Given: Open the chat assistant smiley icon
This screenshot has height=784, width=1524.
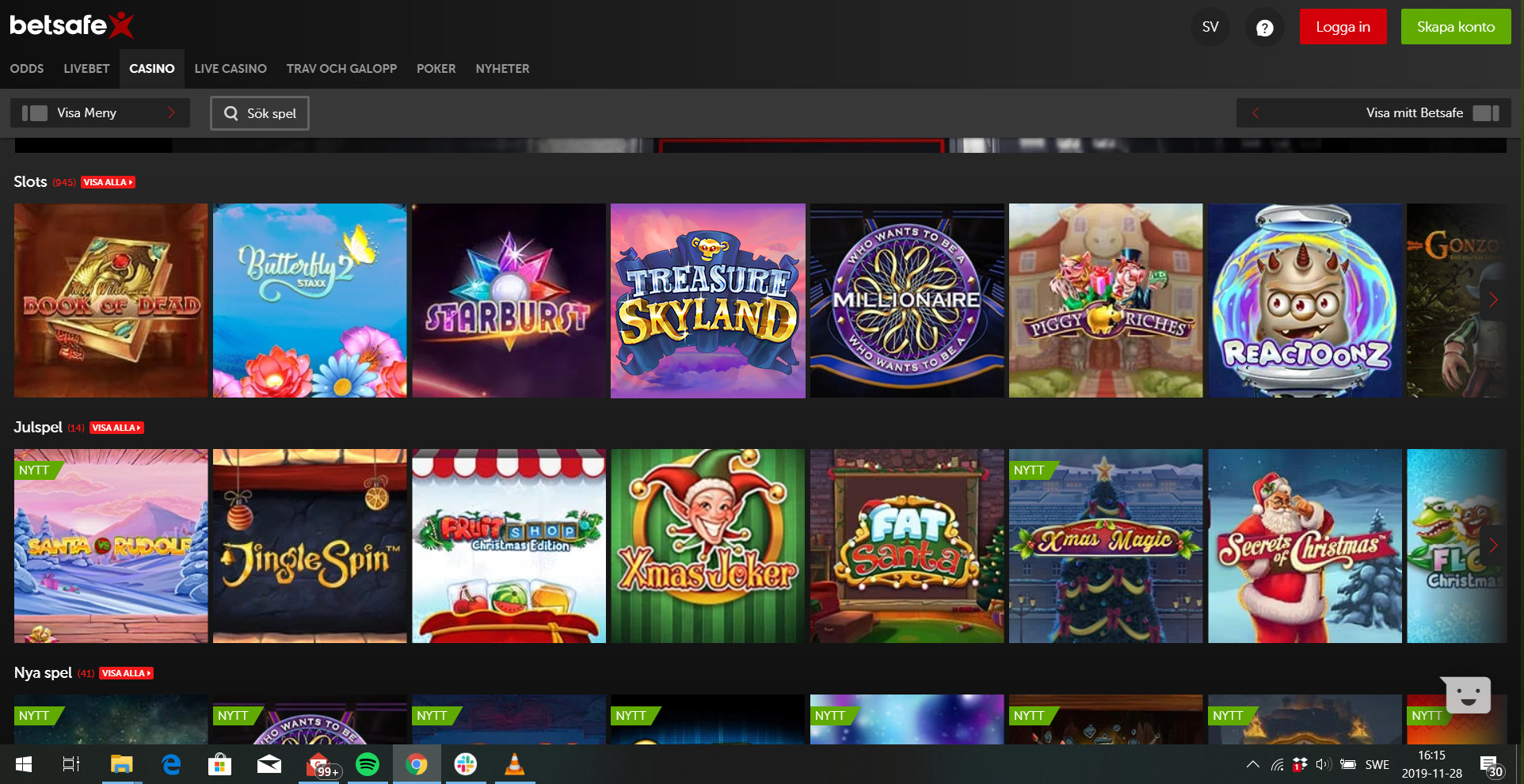Looking at the screenshot, I should [1467, 695].
